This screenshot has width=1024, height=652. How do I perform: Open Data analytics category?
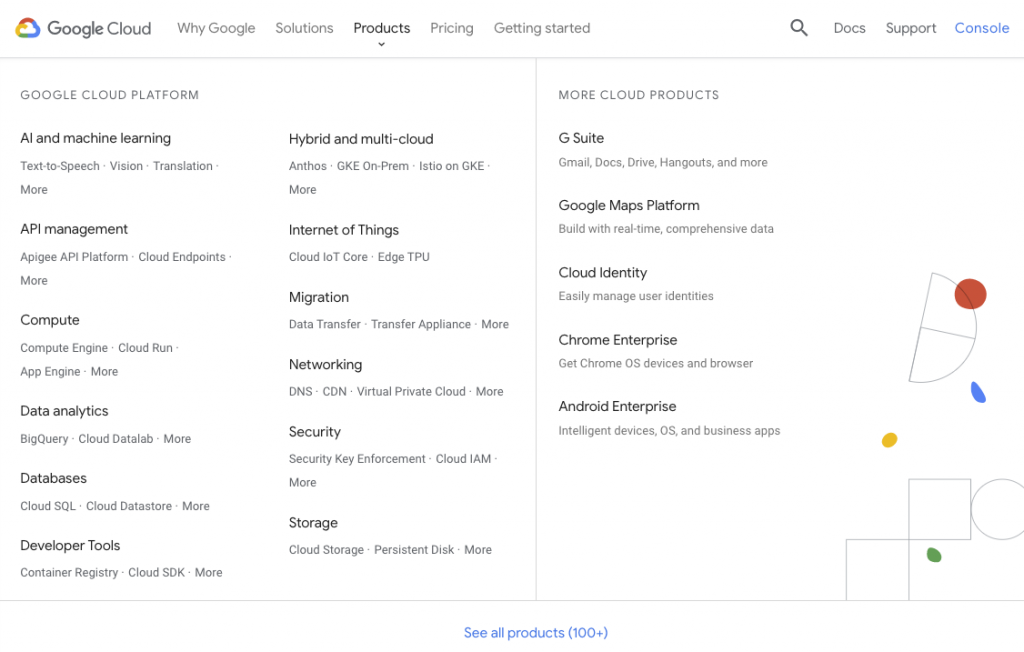click(x=64, y=410)
